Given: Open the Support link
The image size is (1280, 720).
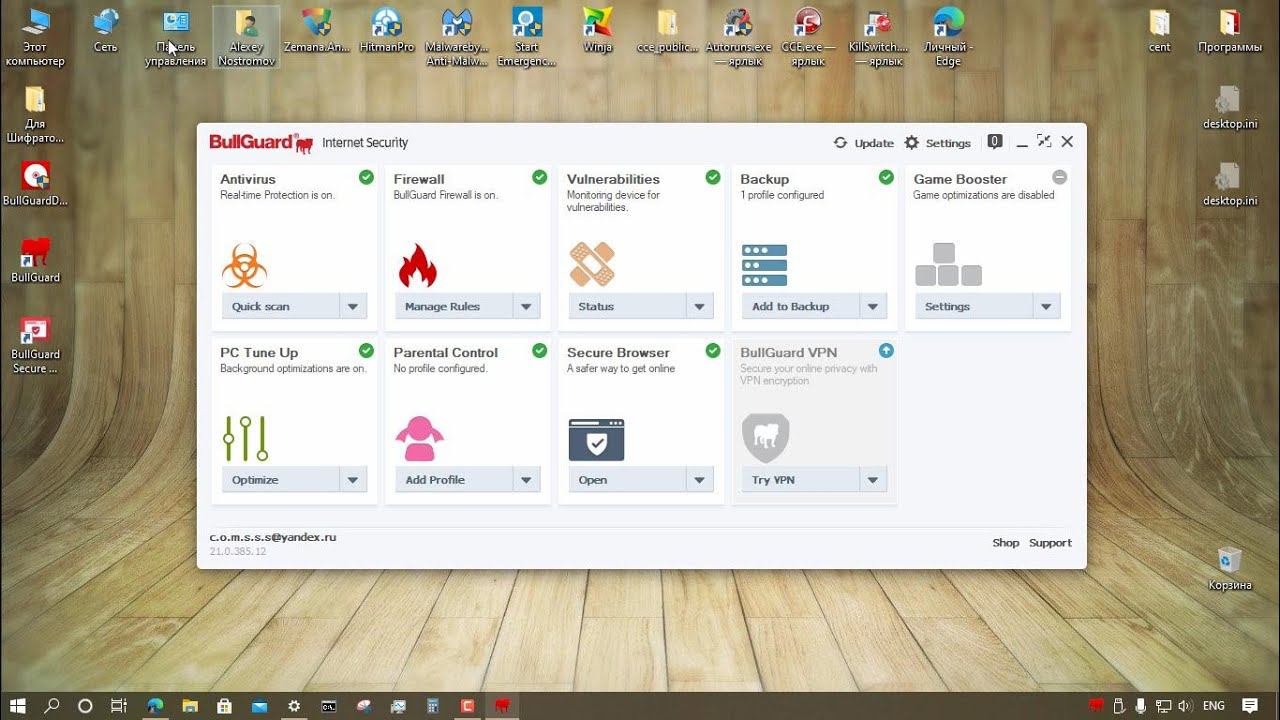Looking at the screenshot, I should pos(1050,543).
